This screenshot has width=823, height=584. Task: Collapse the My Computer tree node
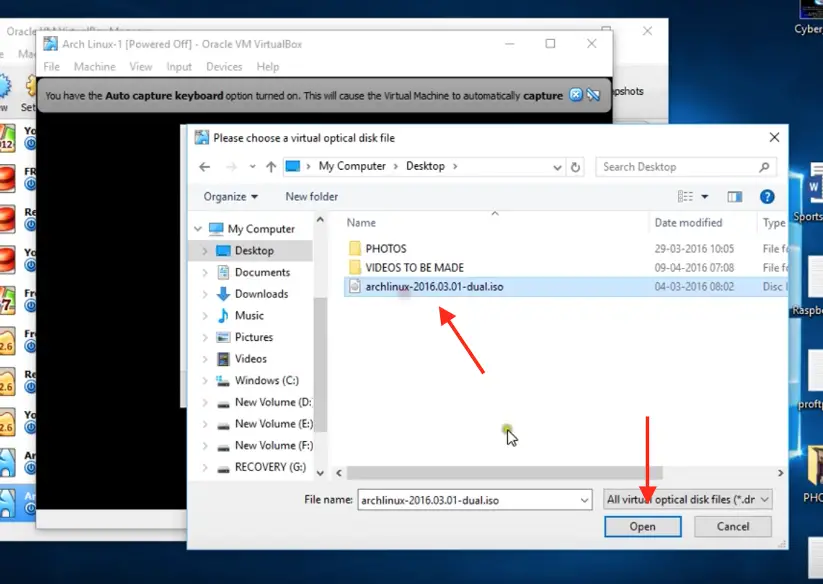(198, 229)
